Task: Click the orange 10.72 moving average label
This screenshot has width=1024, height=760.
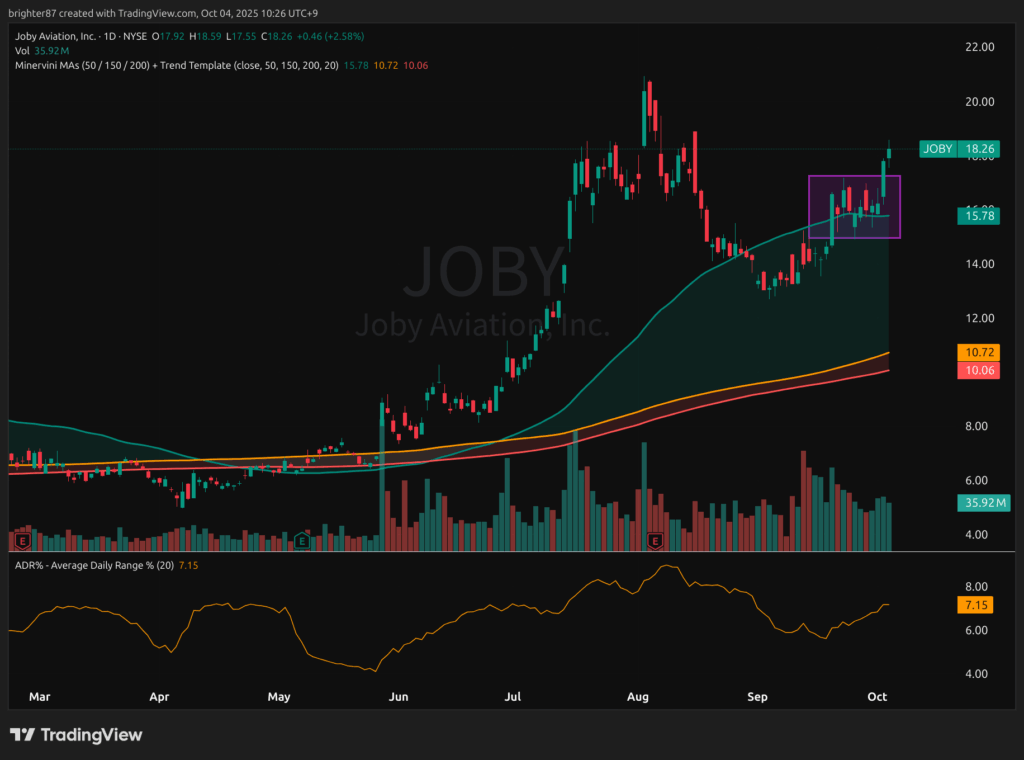Action: pyautogui.click(x=977, y=352)
